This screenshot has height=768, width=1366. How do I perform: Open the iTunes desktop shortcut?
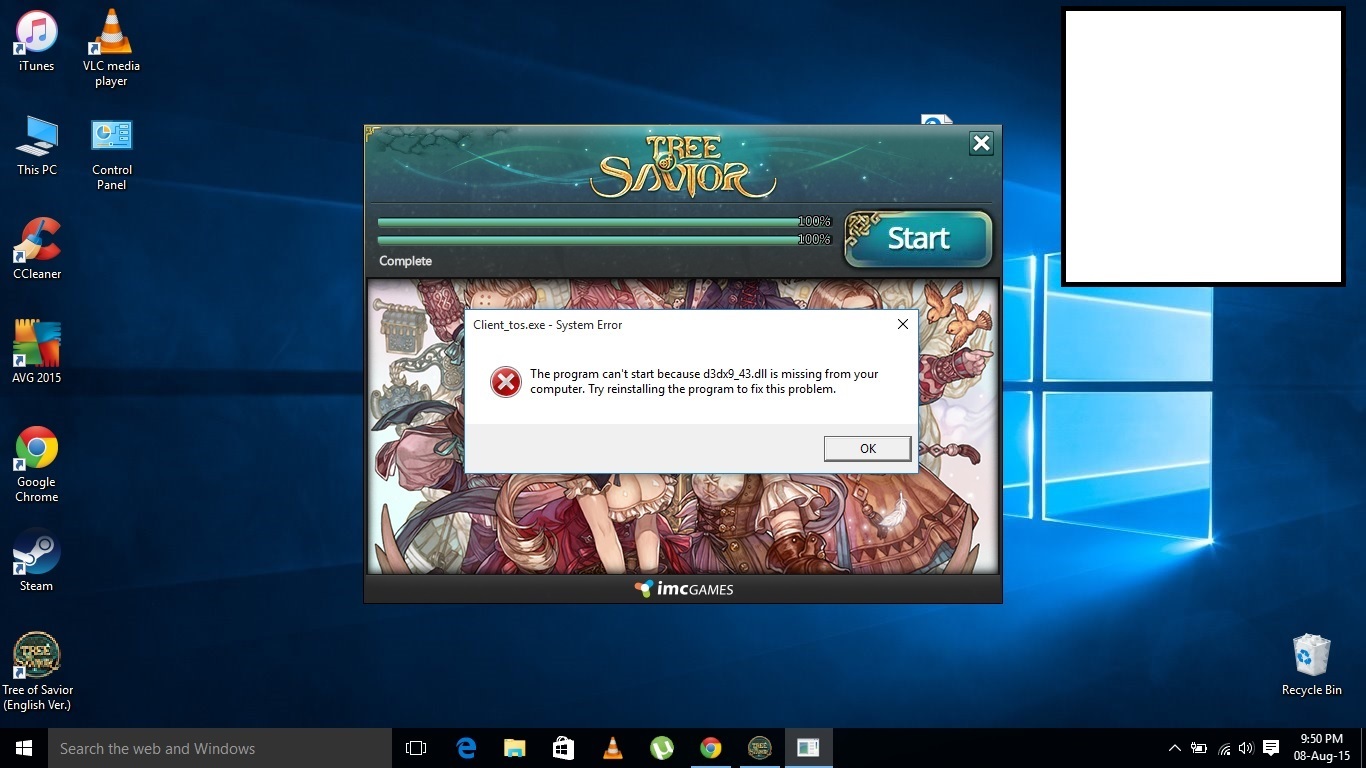(37, 40)
